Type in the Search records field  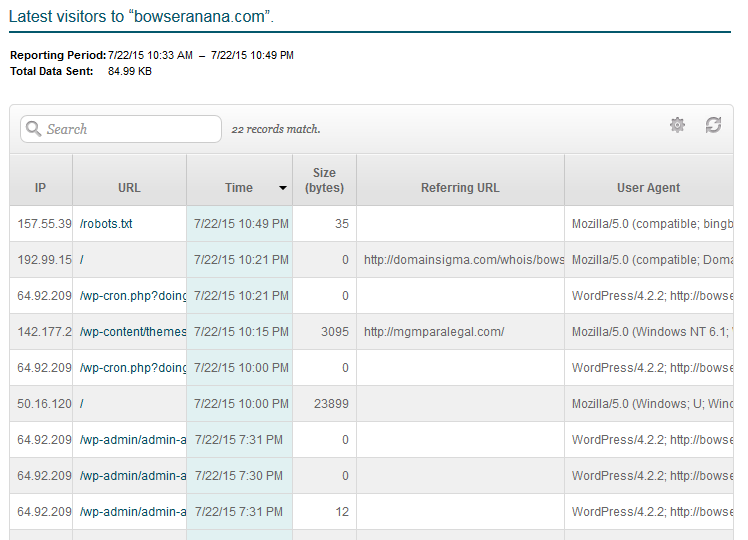click(x=130, y=129)
